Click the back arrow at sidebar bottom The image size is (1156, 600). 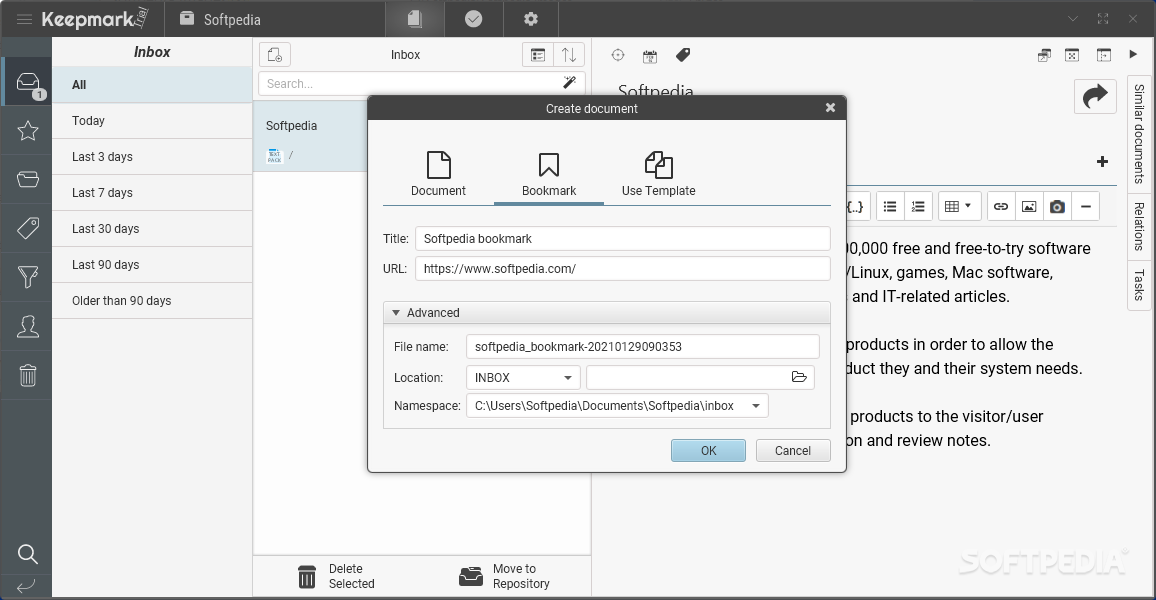[x=26, y=587]
